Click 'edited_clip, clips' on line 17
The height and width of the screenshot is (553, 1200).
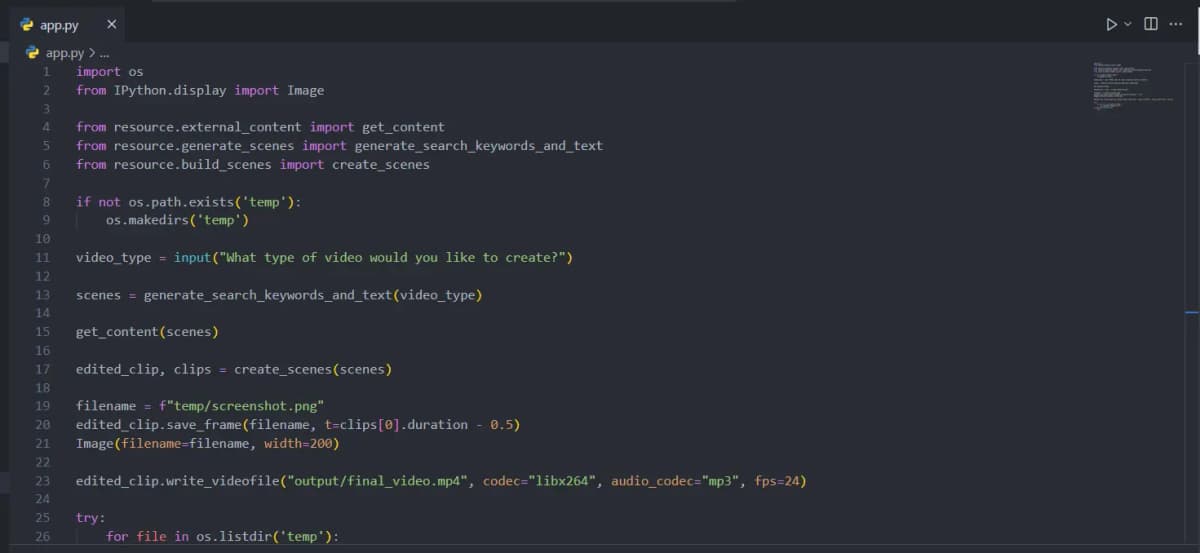click(144, 369)
